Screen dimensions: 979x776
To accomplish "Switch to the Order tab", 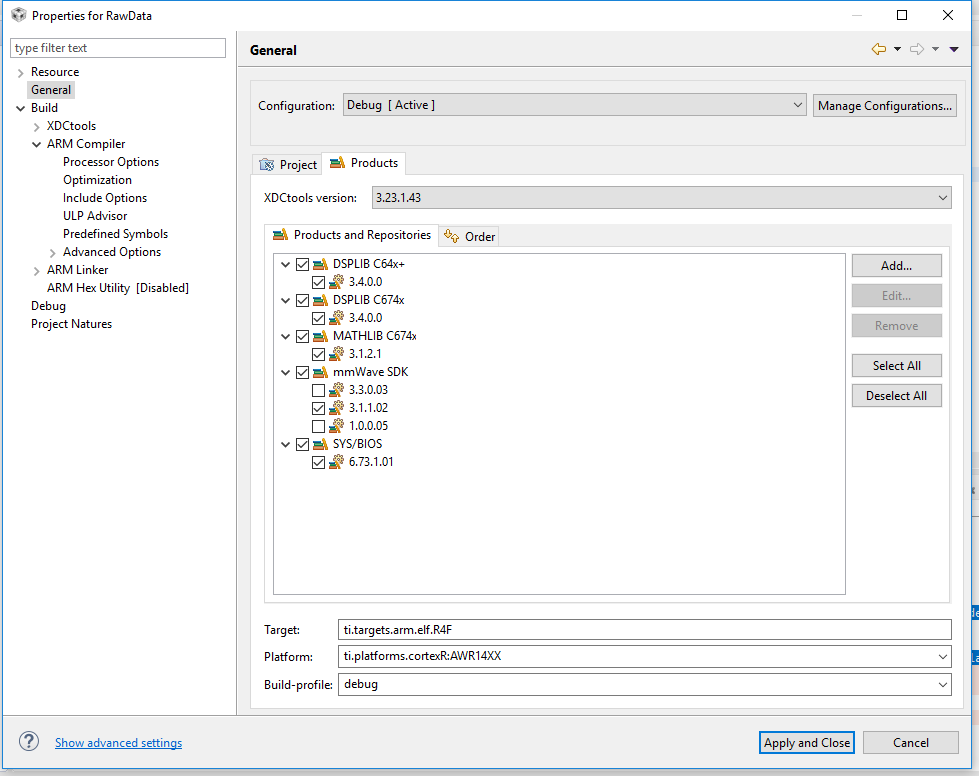I will (x=470, y=237).
